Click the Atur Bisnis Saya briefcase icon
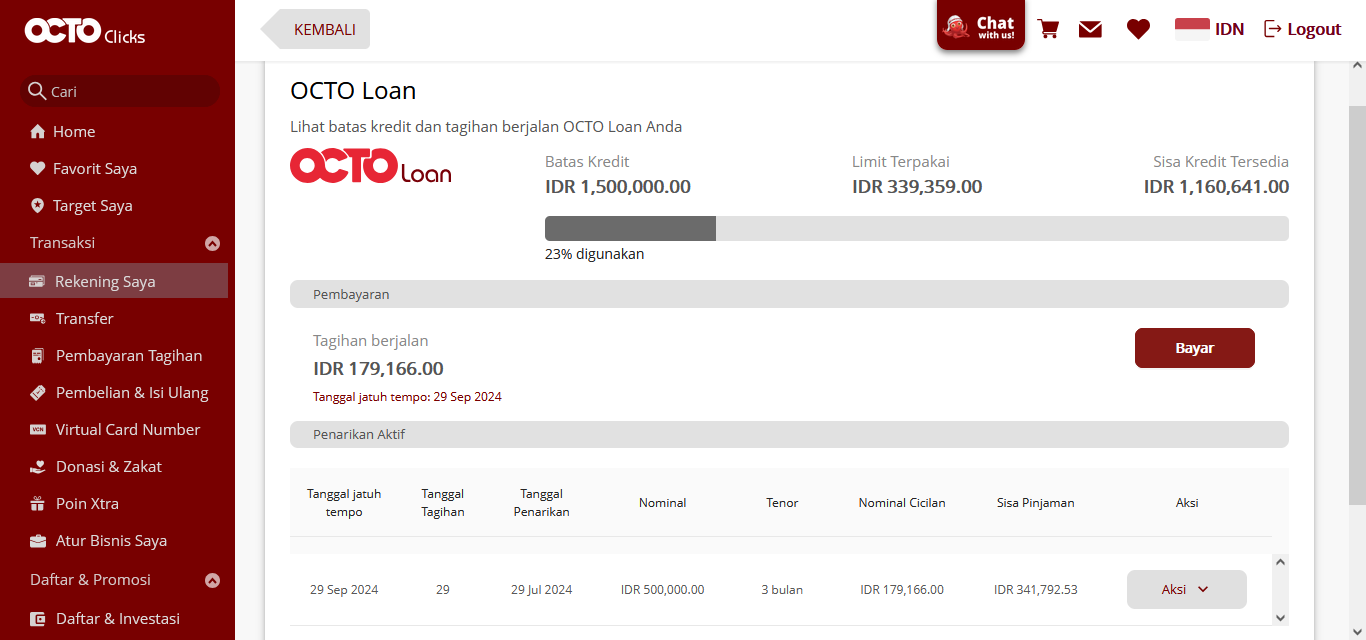Screen dimensions: 1366x640 click(38, 541)
